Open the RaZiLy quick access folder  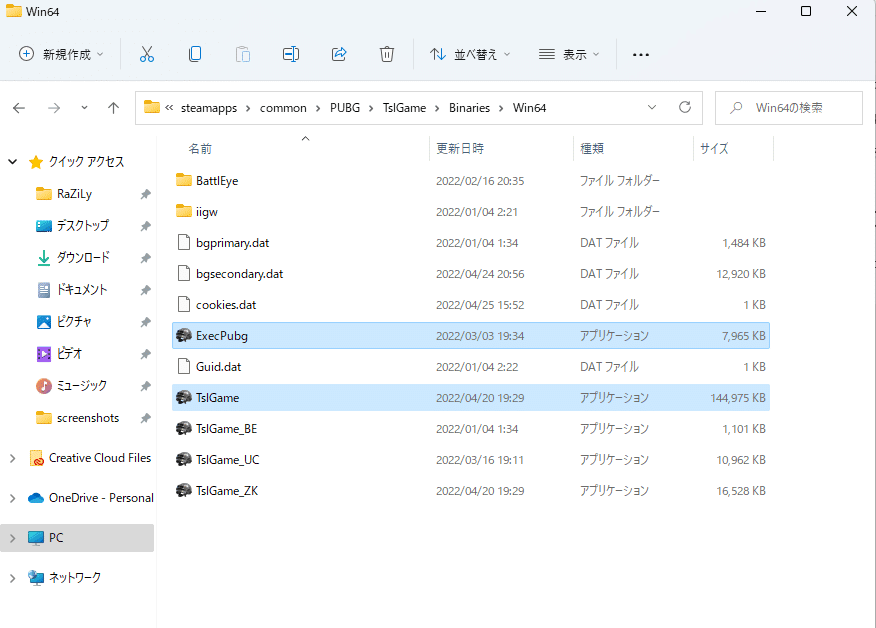(74, 194)
